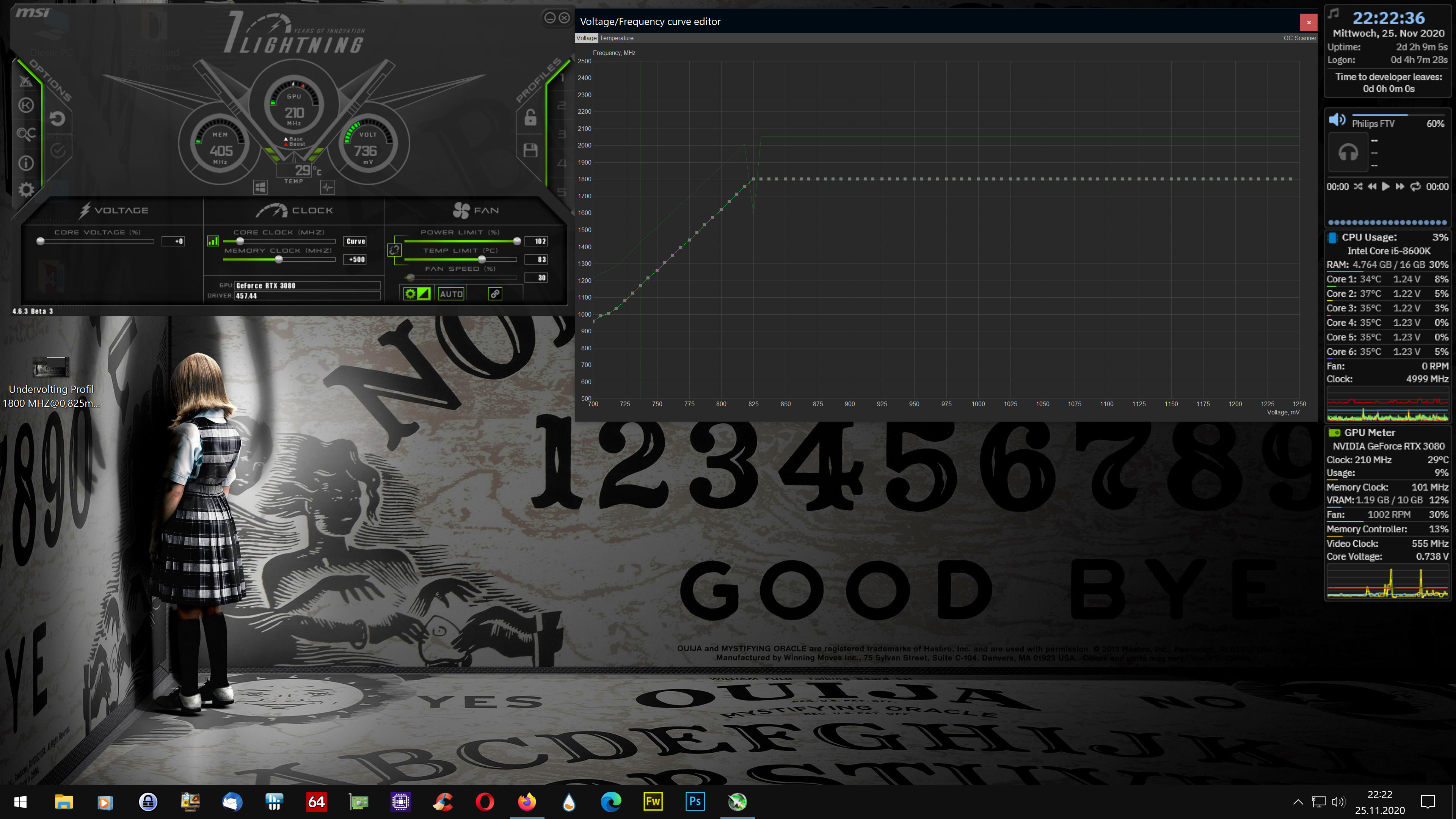Screen dimensions: 1456x819
Task: Select the Voltage tab in curve editor
Action: coord(586,38)
